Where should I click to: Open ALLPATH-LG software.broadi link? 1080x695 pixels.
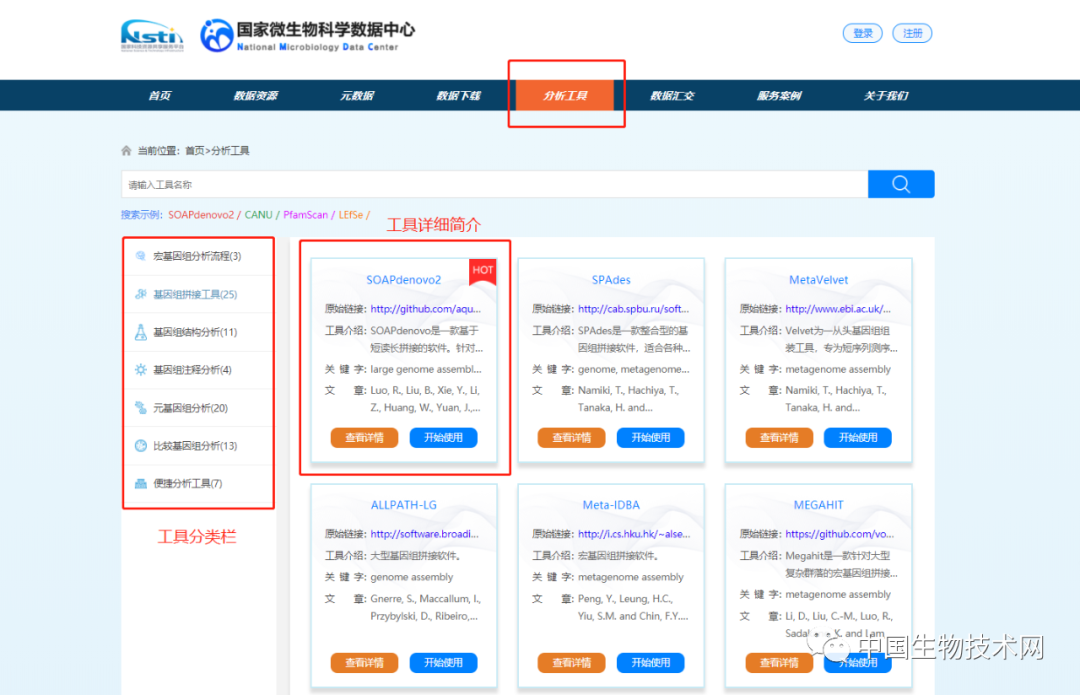pos(424,534)
